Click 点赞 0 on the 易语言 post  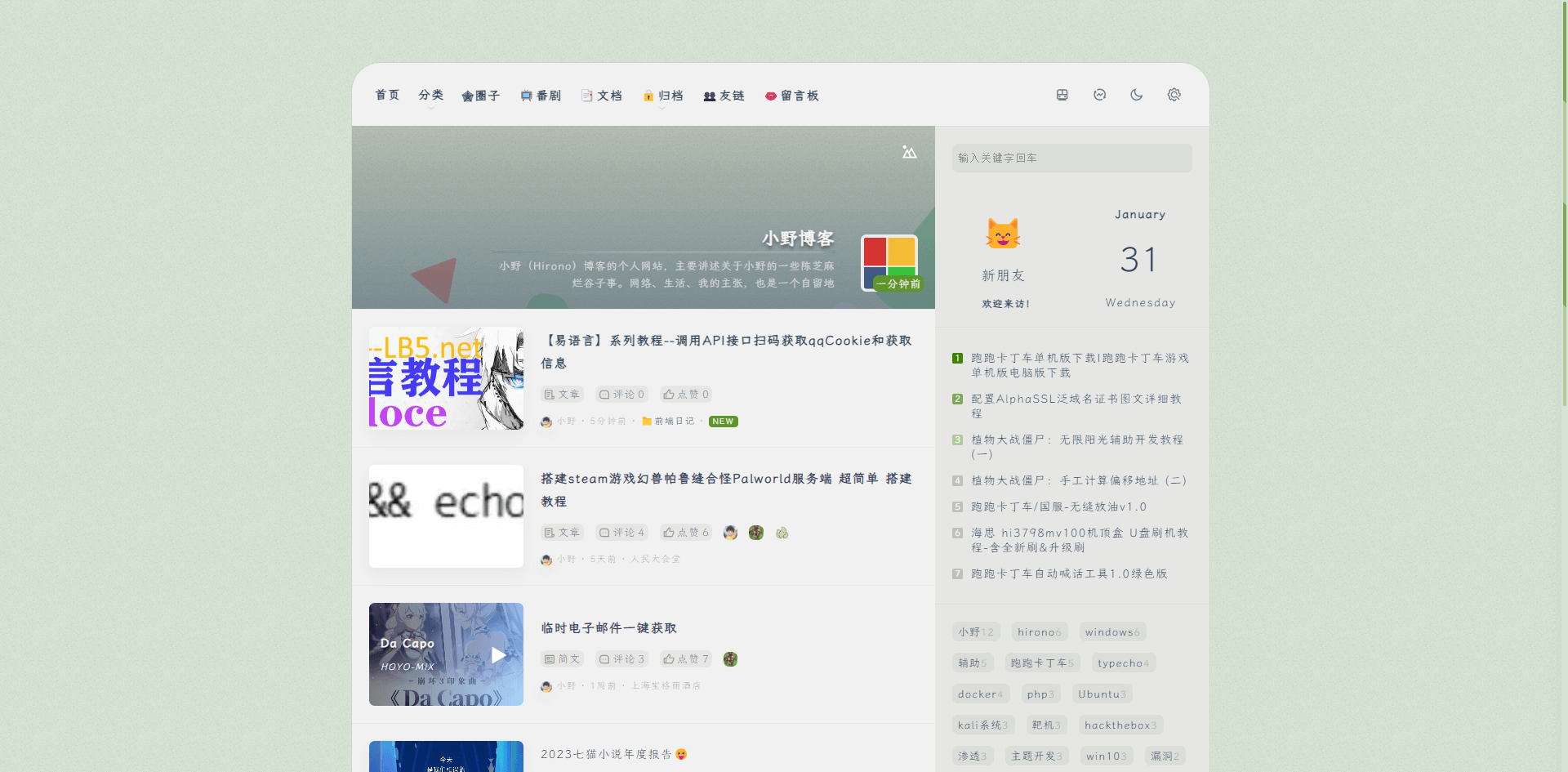click(x=686, y=395)
